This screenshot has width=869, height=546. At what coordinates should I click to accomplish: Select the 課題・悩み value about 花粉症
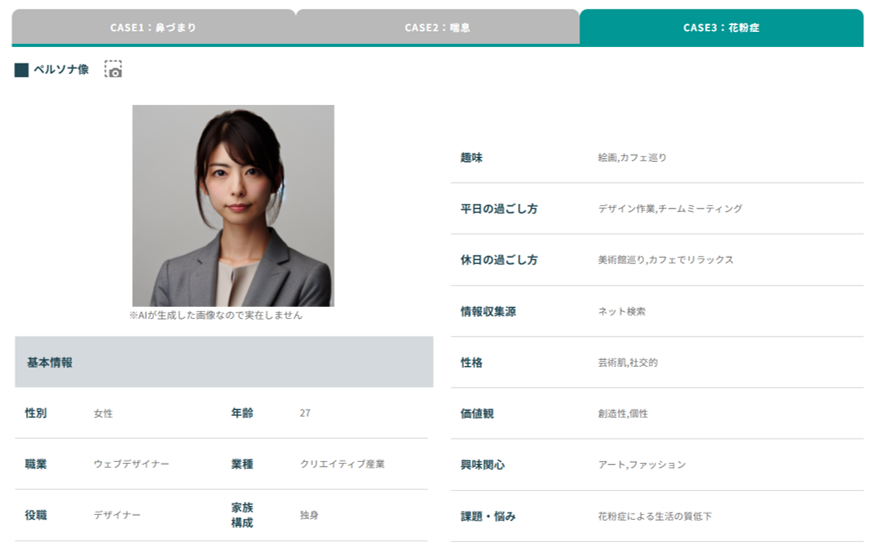655,516
